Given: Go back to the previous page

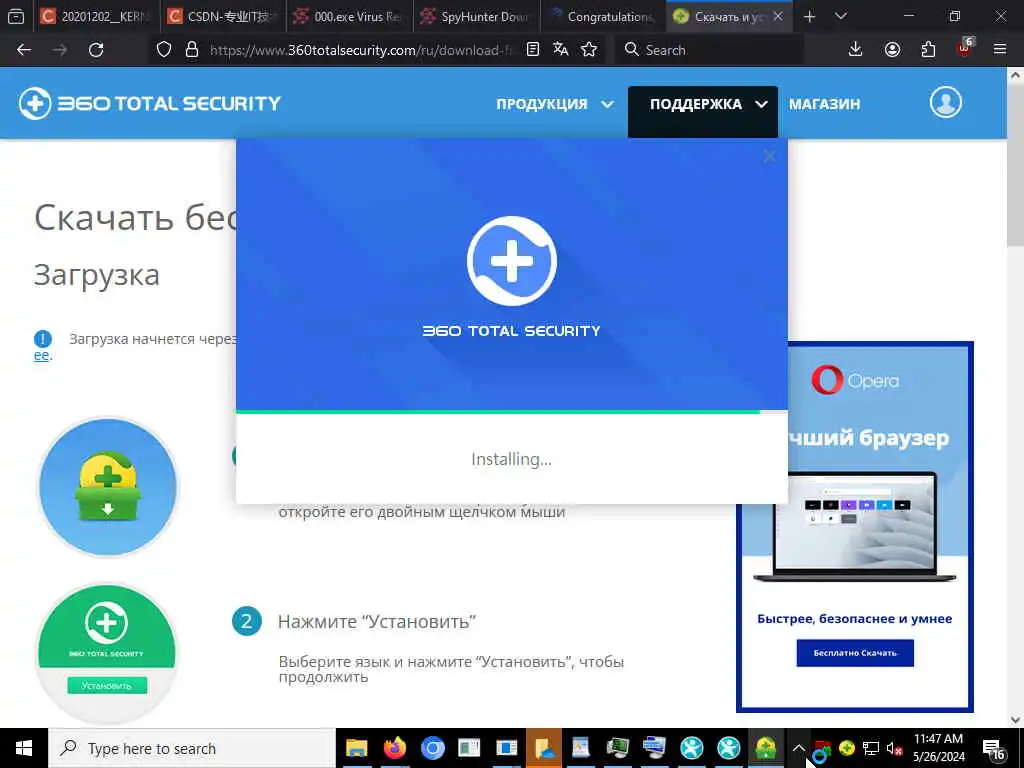Looking at the screenshot, I should (24, 50).
